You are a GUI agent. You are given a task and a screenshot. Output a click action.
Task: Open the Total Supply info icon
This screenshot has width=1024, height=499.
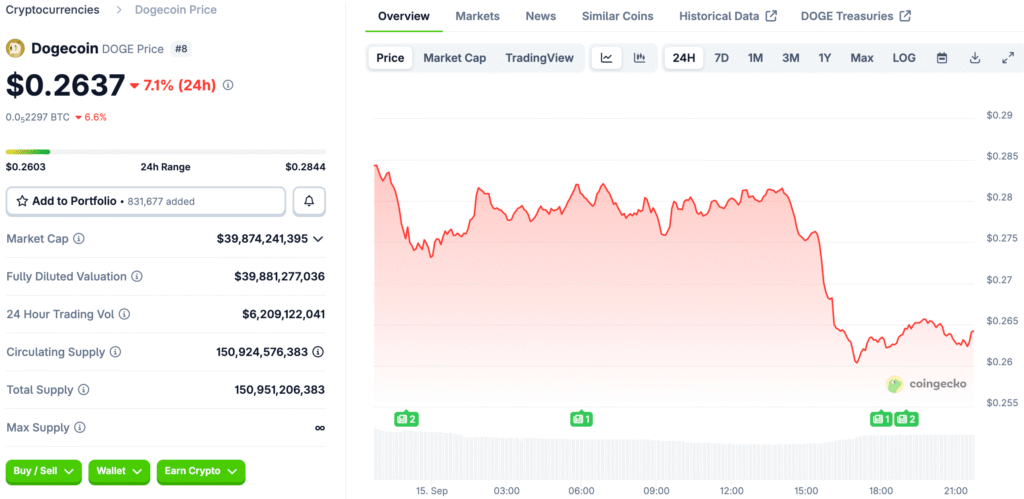84,390
